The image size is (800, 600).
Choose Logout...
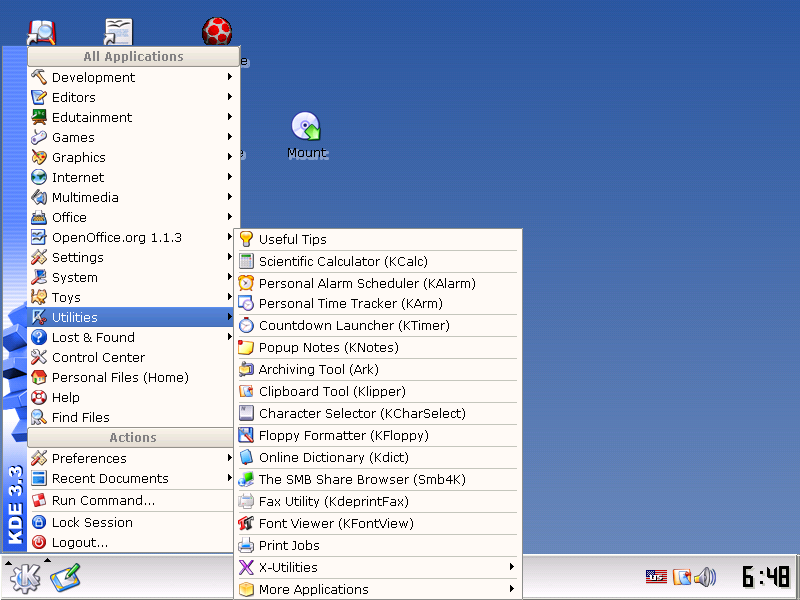click(131, 542)
